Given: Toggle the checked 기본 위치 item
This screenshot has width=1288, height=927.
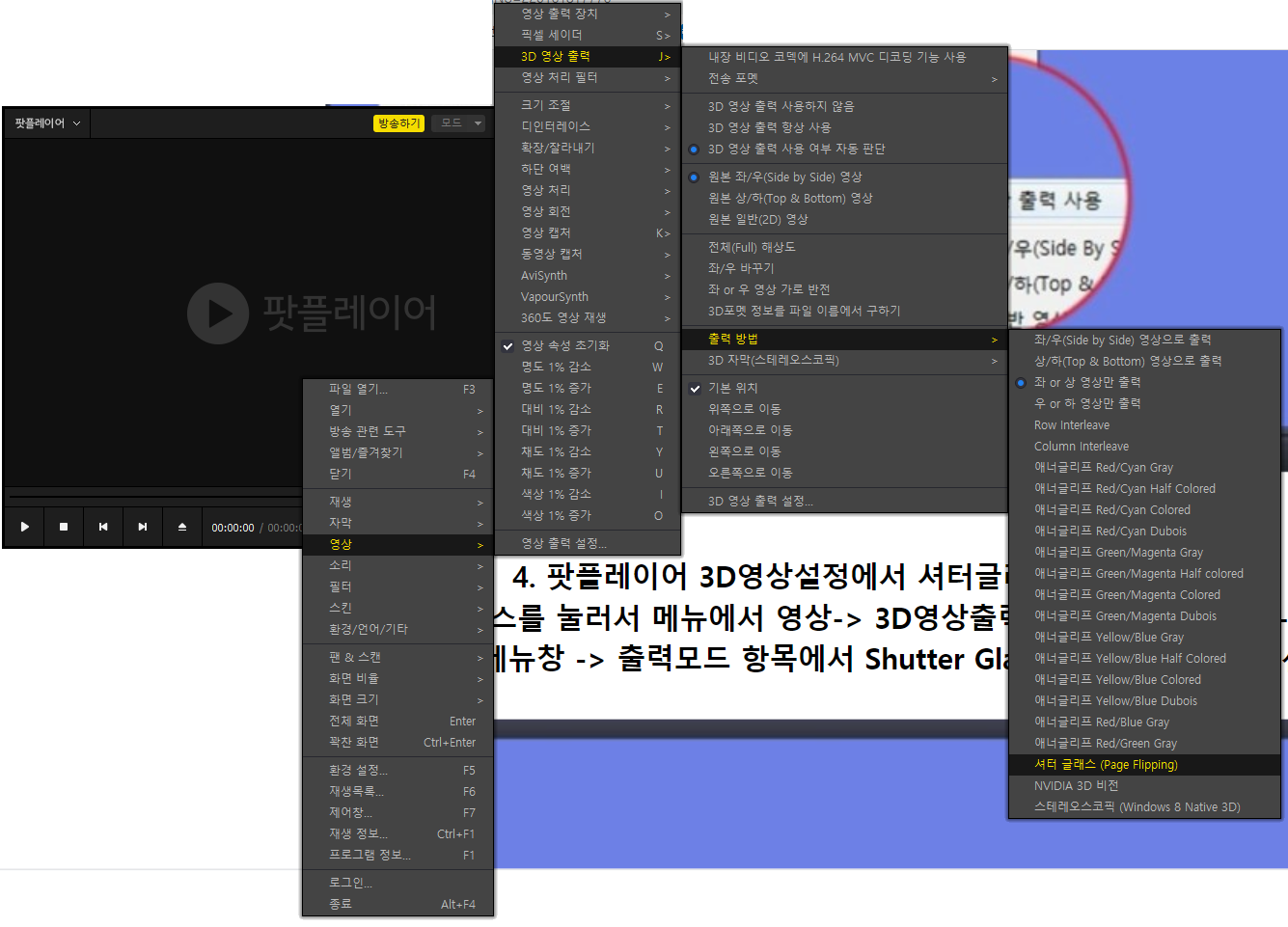Looking at the screenshot, I should point(844,389).
